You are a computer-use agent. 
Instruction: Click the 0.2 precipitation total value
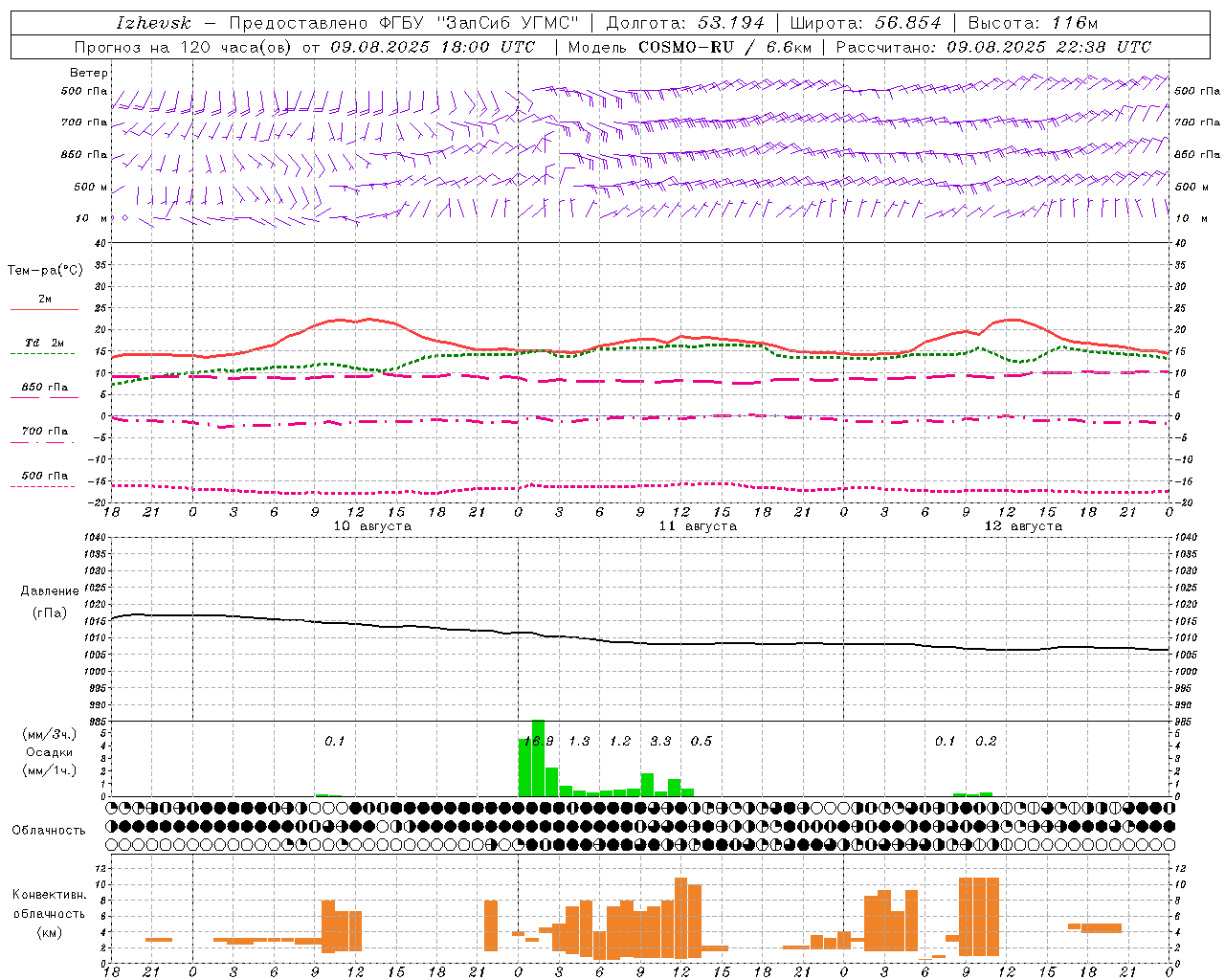(986, 742)
